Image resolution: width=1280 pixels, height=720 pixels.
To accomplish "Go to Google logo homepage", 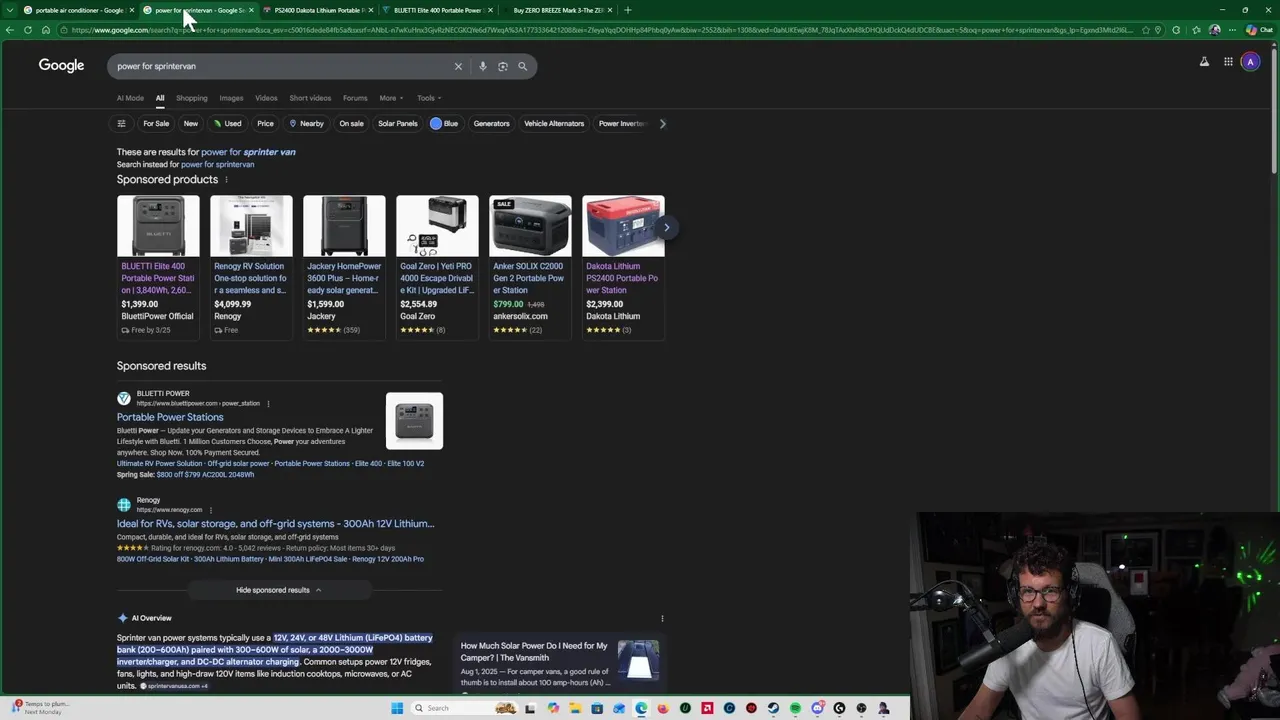I will 61,65.
